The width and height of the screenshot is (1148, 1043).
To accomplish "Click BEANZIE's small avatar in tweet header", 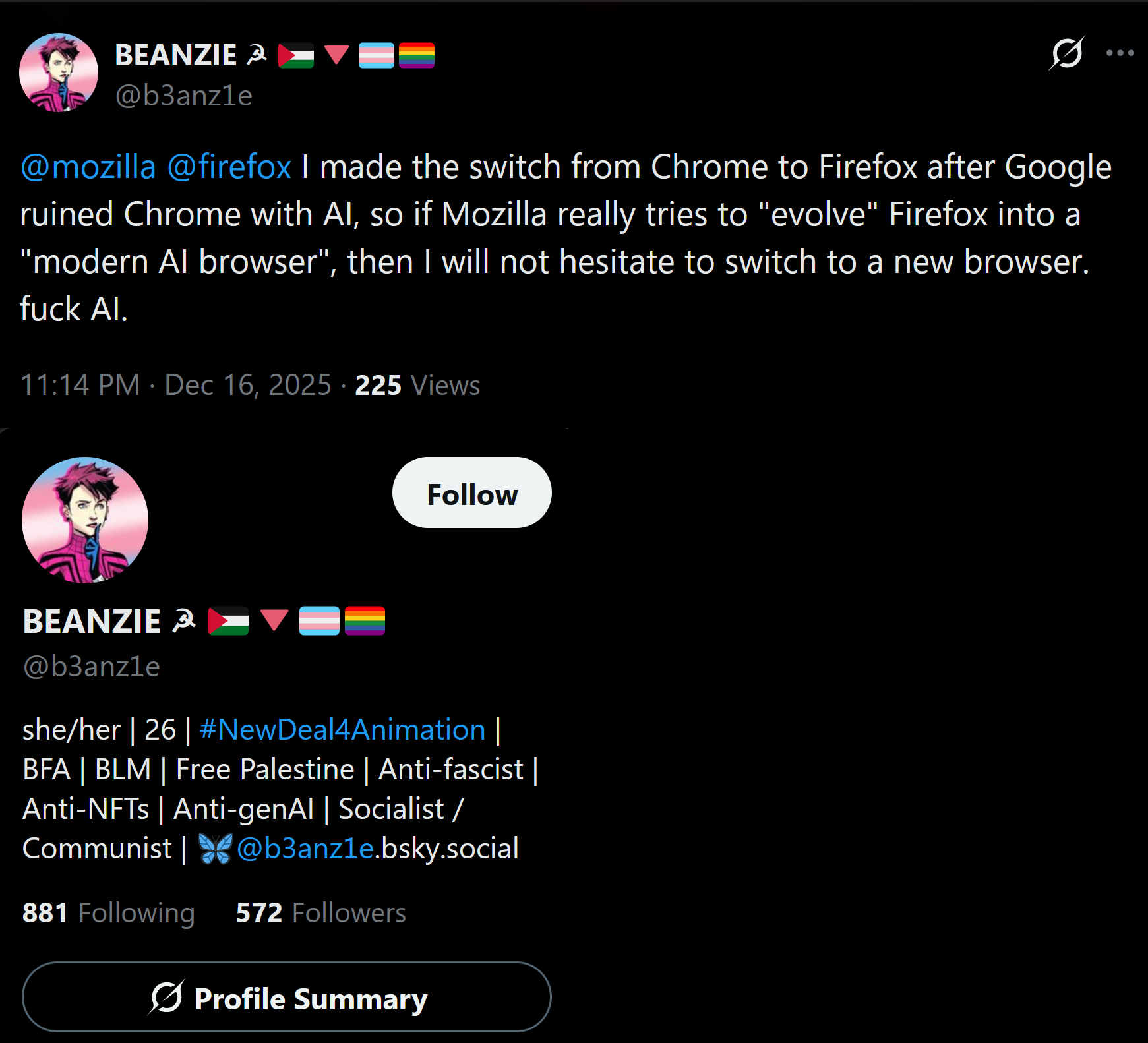I will click(x=59, y=73).
